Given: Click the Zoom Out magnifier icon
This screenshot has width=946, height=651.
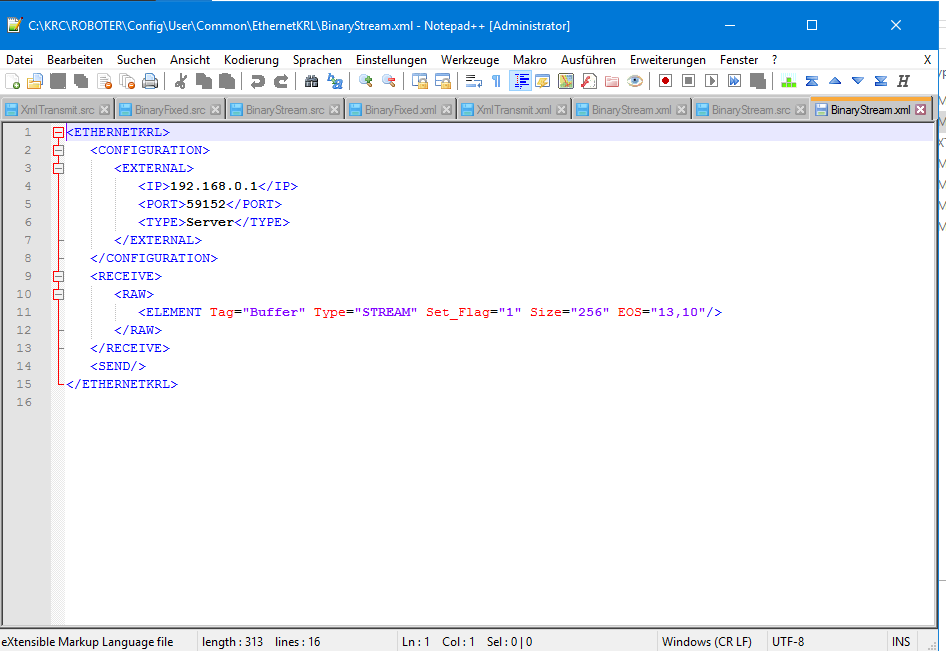Looking at the screenshot, I should [x=389, y=81].
